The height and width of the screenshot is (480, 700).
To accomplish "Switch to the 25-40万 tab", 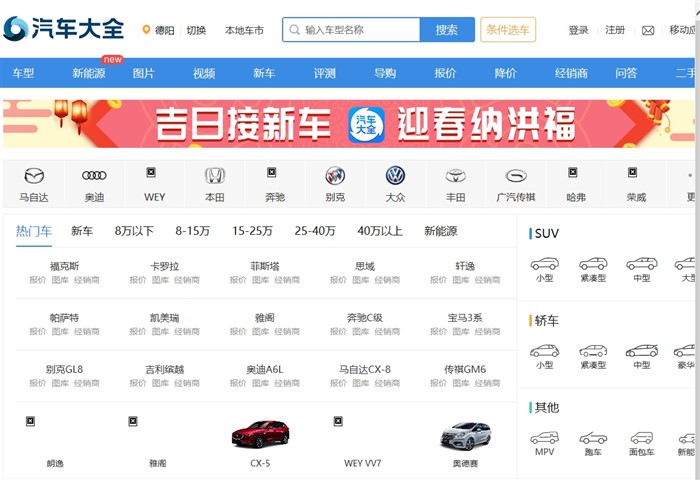I will (x=315, y=231).
